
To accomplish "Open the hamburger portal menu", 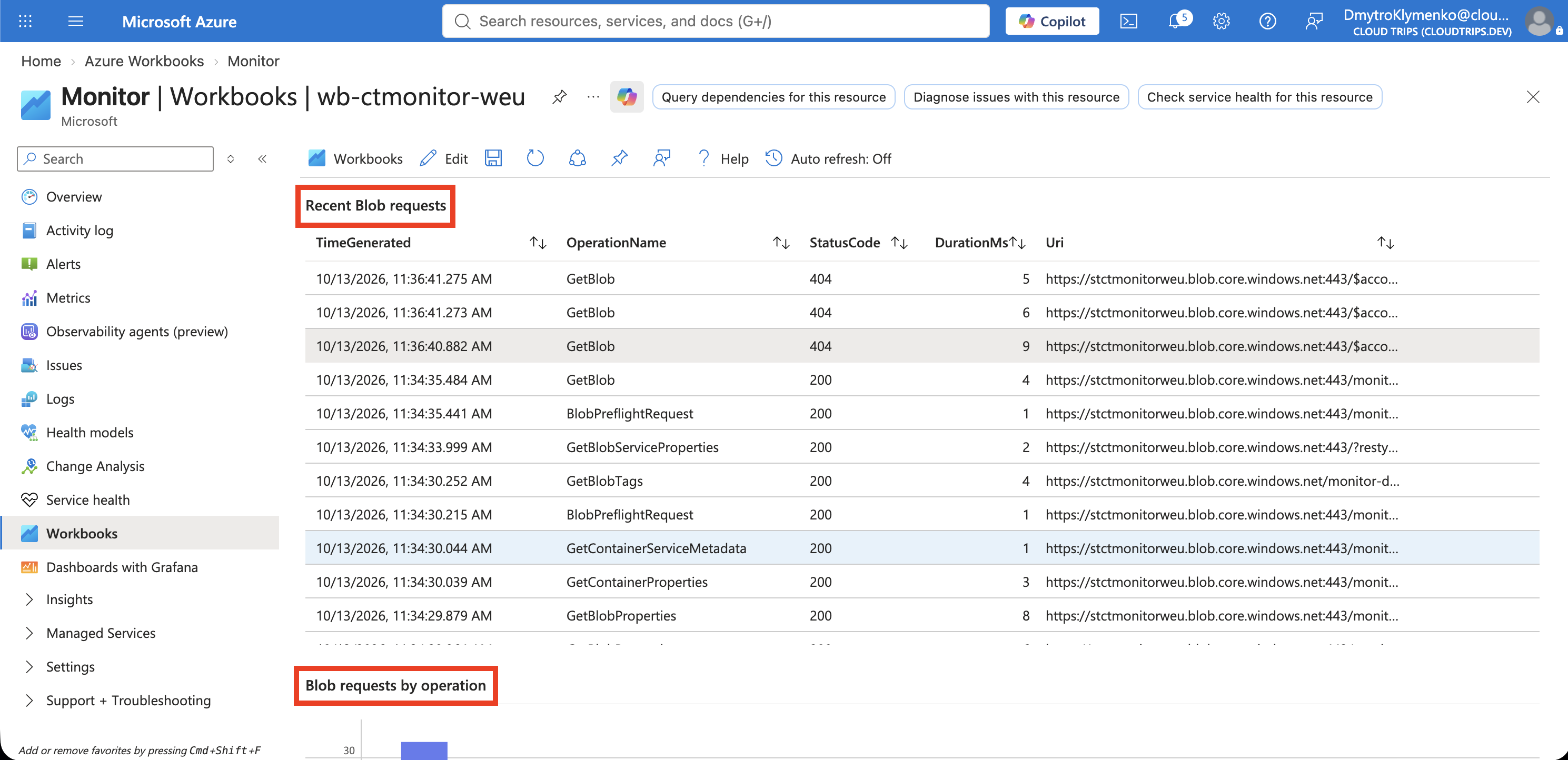I will pyautogui.click(x=75, y=21).
